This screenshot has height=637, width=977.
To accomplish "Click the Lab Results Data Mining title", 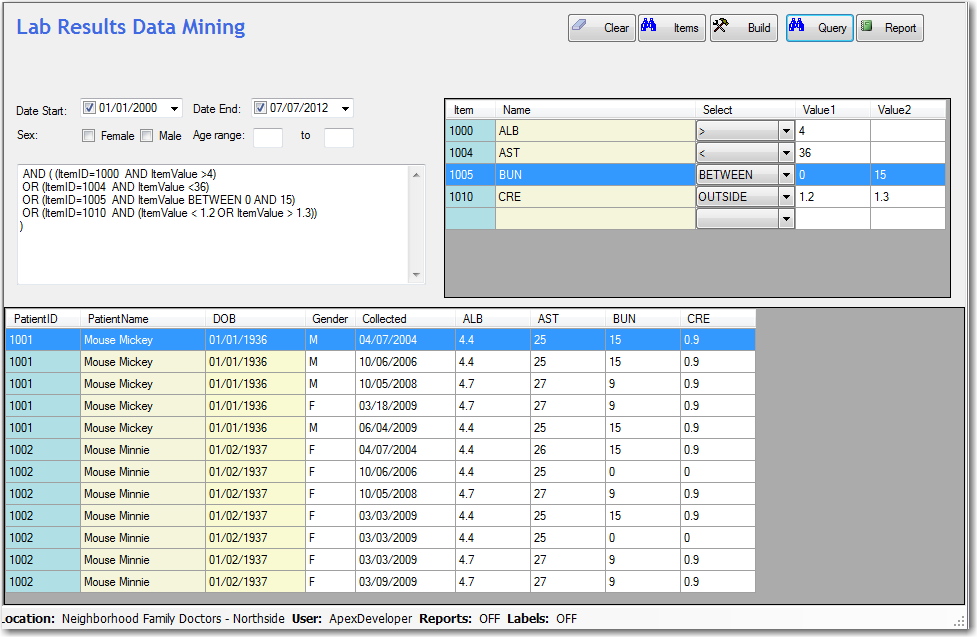I will tap(131, 27).
